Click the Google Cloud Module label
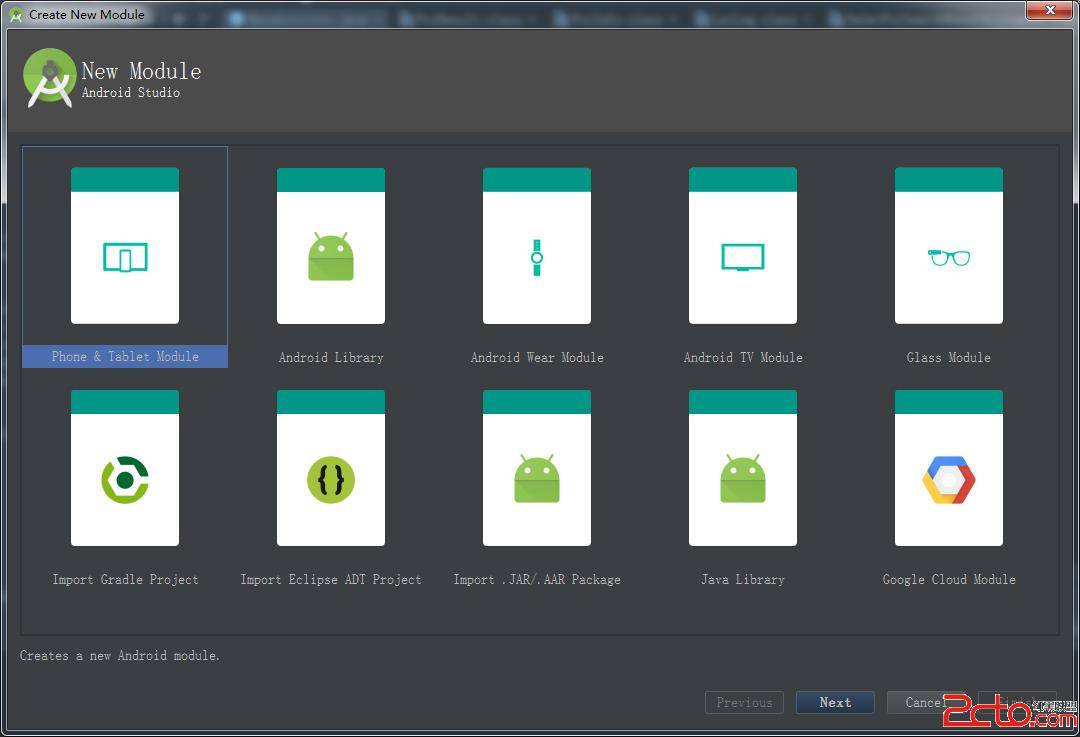The width and height of the screenshot is (1080, 737). 948,579
